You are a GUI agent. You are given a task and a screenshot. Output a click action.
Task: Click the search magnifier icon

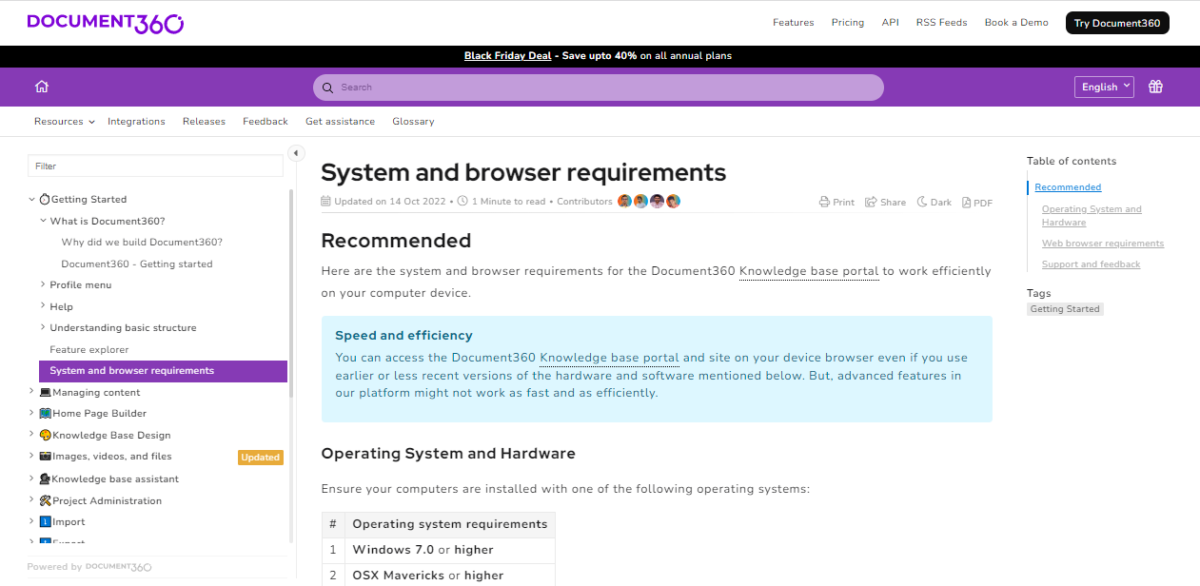coord(327,87)
